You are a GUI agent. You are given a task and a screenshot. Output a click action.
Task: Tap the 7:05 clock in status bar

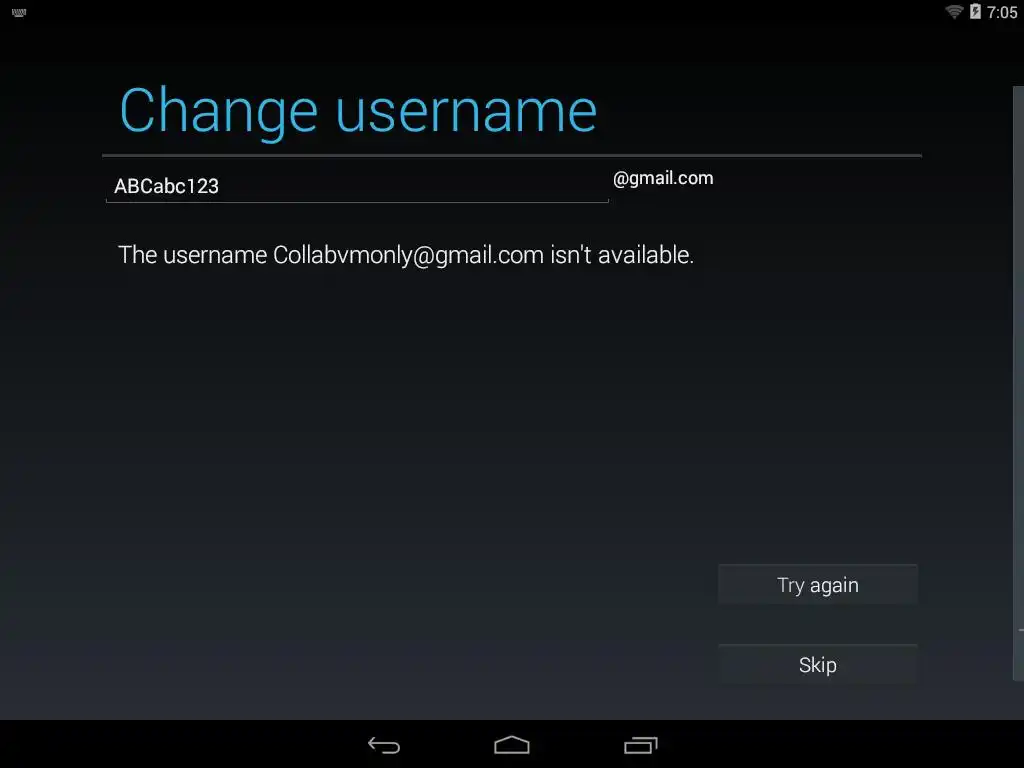pyautogui.click(x=1002, y=12)
